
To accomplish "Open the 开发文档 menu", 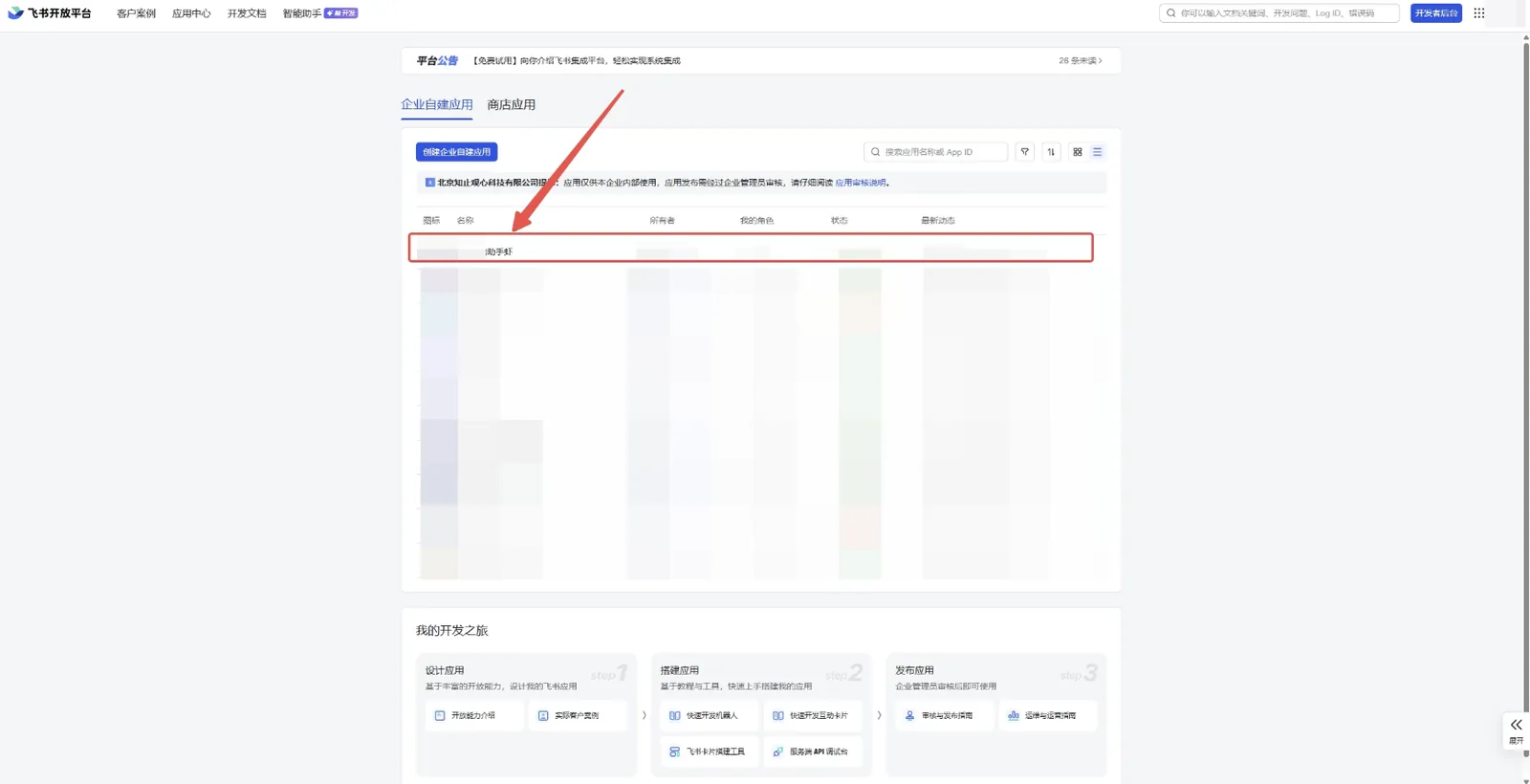I will point(247,13).
